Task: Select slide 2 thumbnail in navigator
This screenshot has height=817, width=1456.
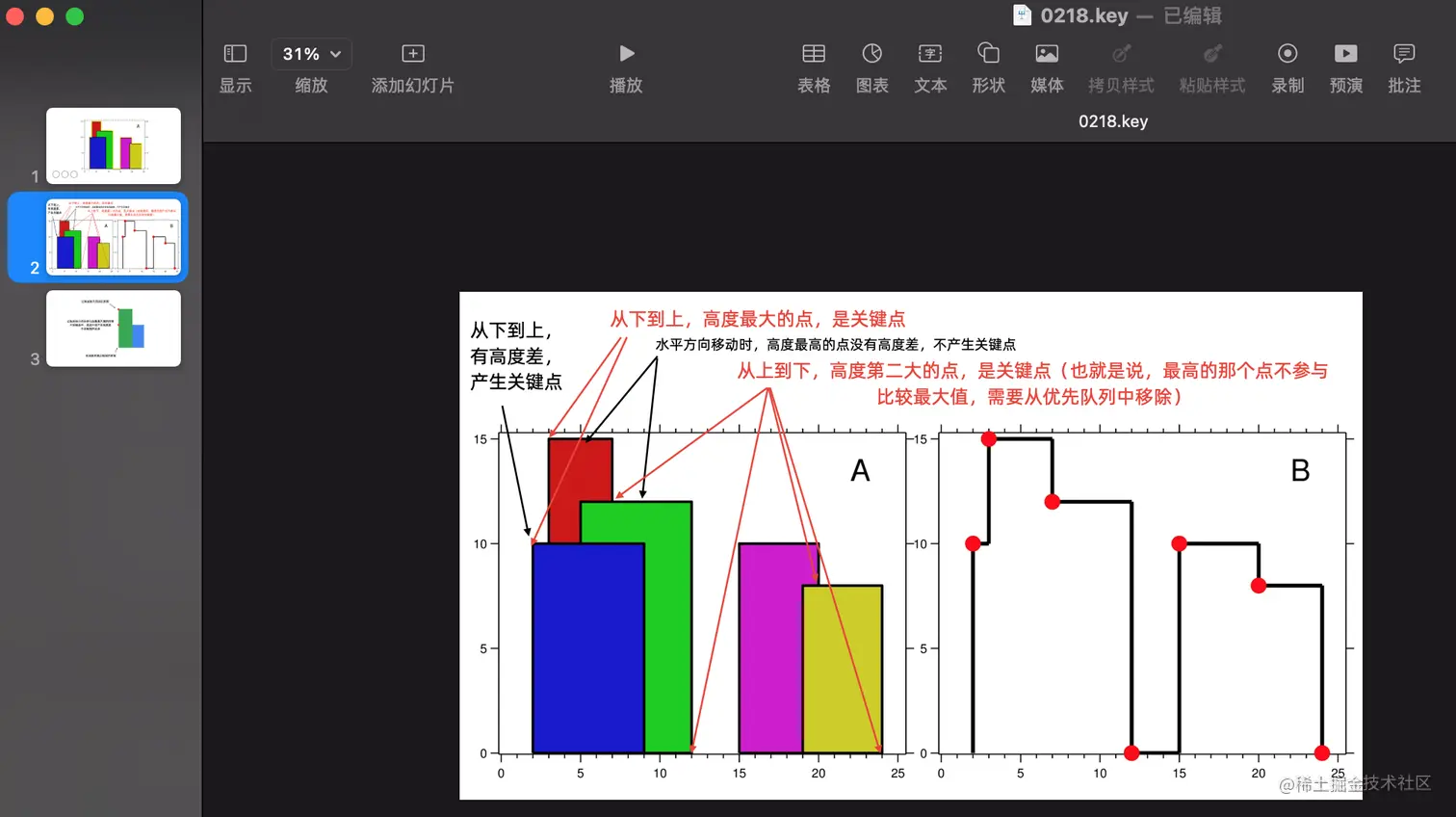Action: click(x=114, y=237)
